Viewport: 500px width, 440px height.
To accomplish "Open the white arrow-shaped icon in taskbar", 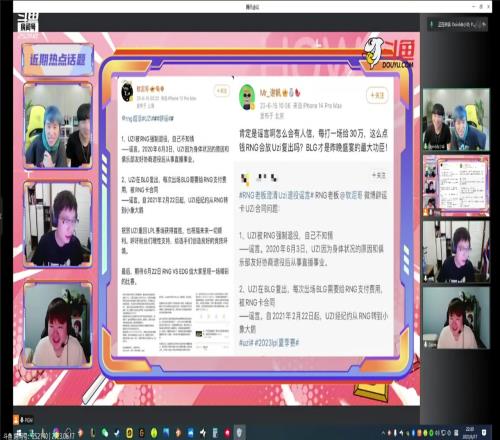I will click(x=203, y=433).
